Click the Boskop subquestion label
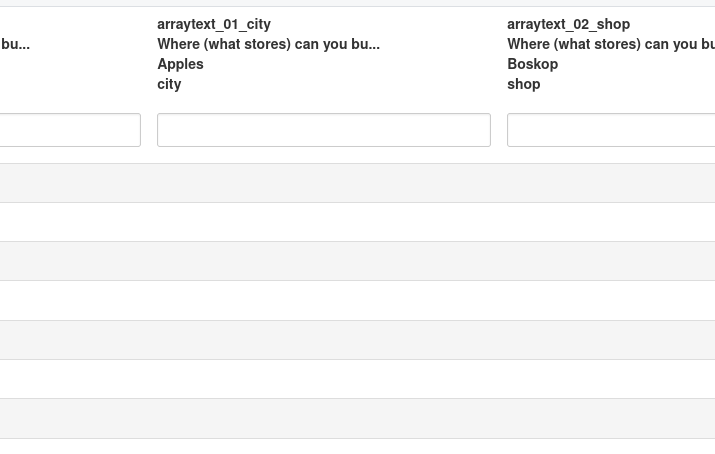This screenshot has height=454, width=715. [x=532, y=64]
